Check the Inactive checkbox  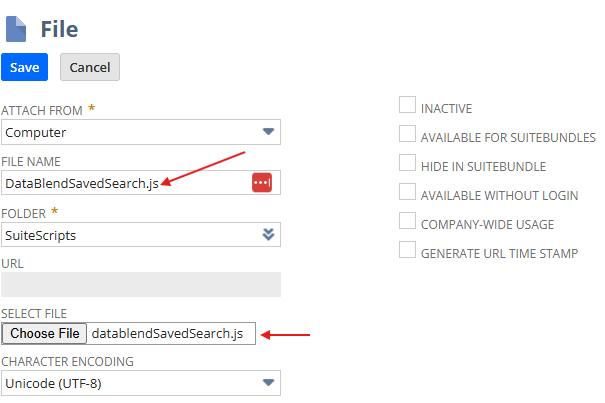point(407,105)
